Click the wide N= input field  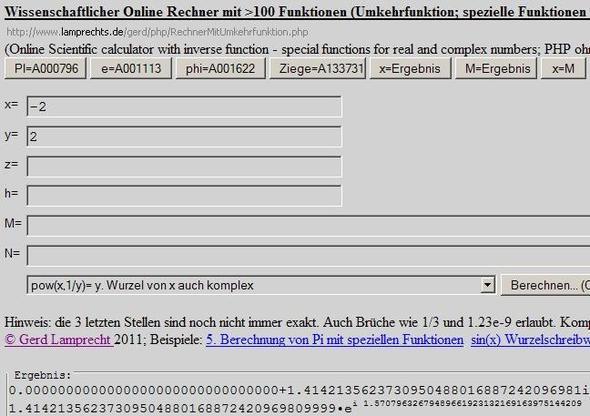point(308,255)
